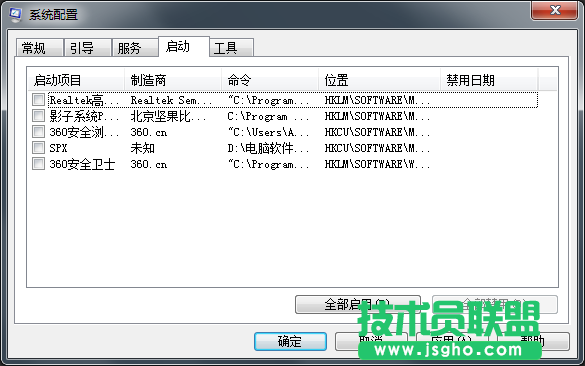The image size is (585, 366).
Task: Open the 引导 tab
Action: pyautogui.click(x=87, y=48)
